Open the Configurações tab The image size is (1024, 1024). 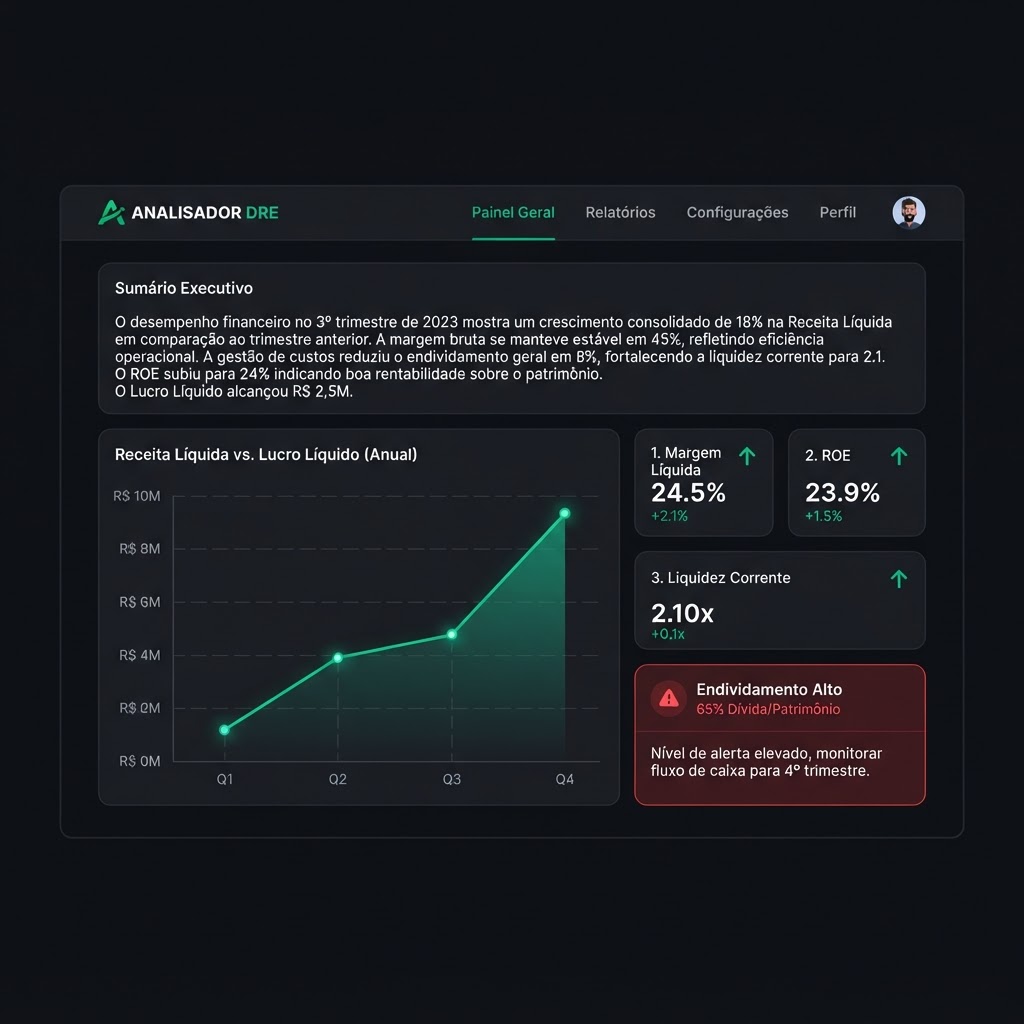737,212
